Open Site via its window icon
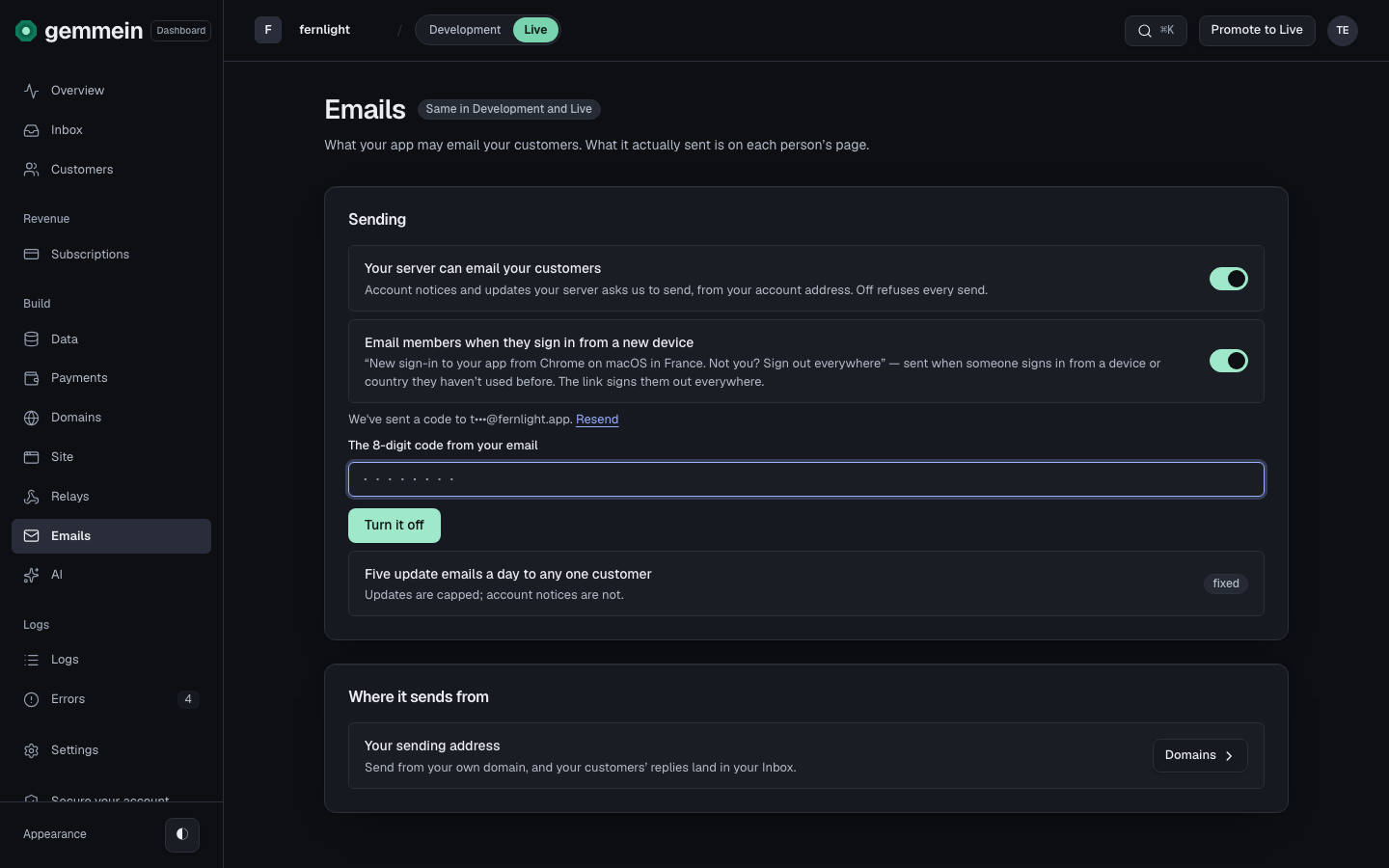The height and width of the screenshot is (868, 1389). coord(32,457)
